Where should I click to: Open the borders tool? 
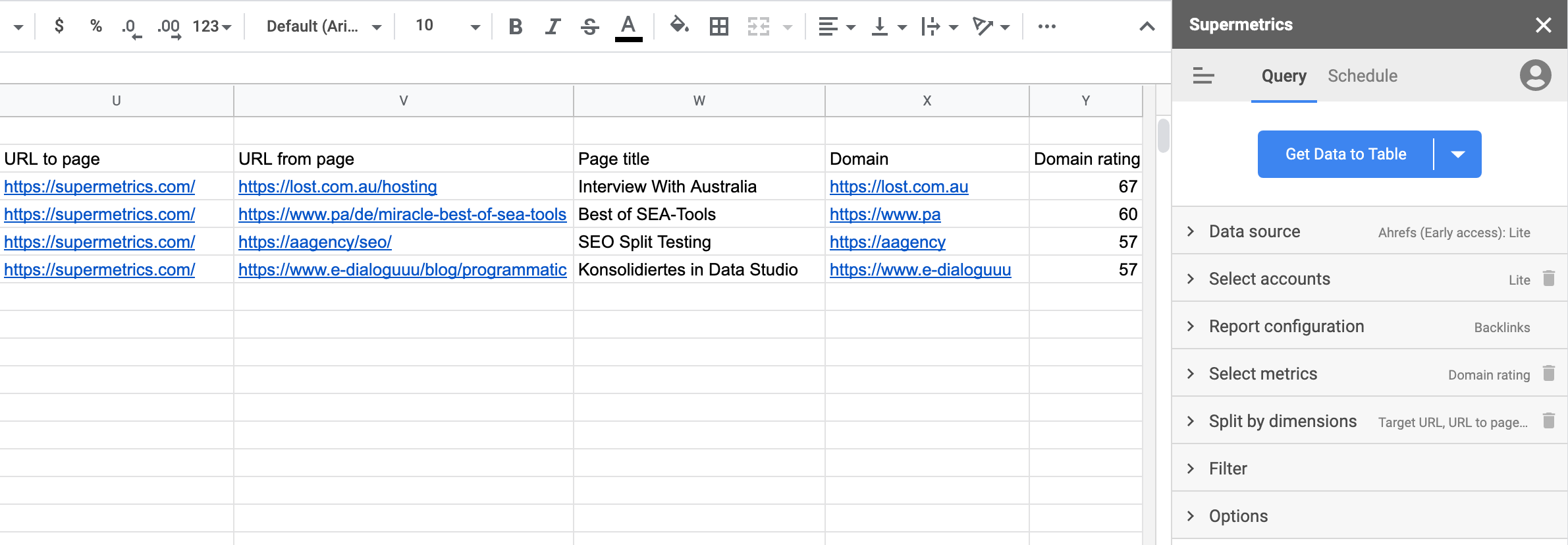(x=719, y=26)
